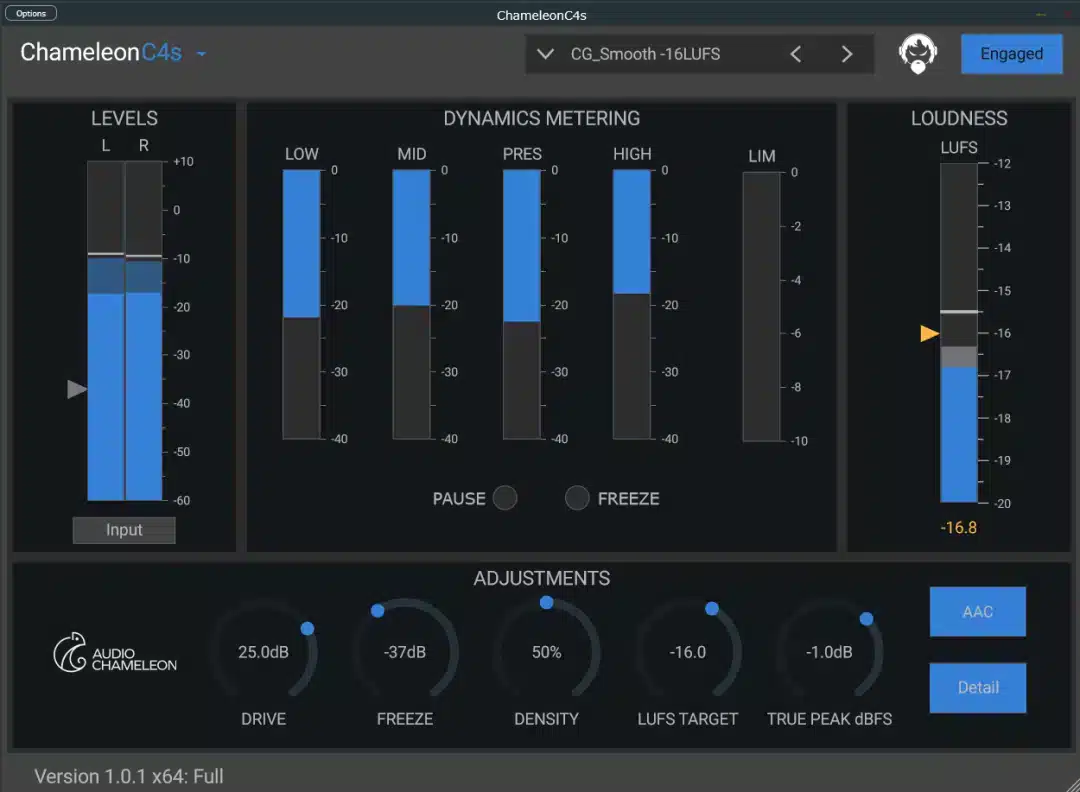Click the orange LUFS target marker
Image resolution: width=1080 pixels, height=792 pixels.
pyautogui.click(x=930, y=334)
